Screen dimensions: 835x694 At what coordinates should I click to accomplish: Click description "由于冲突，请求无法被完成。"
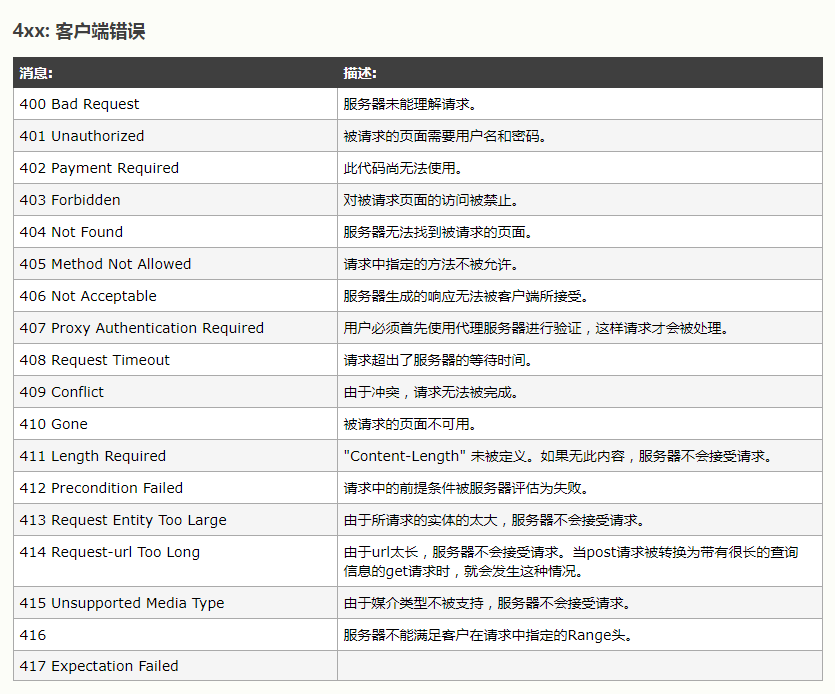click(431, 391)
